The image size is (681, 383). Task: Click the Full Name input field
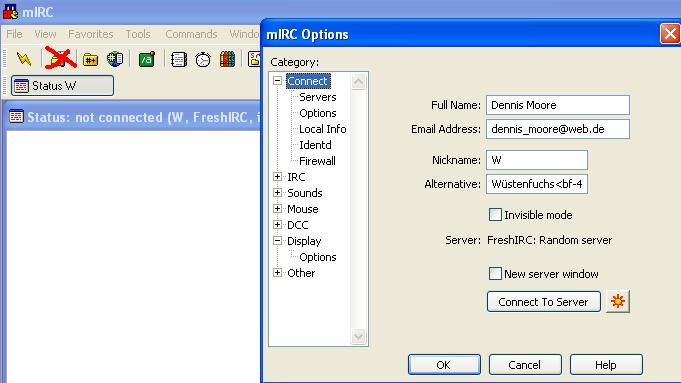click(558, 105)
